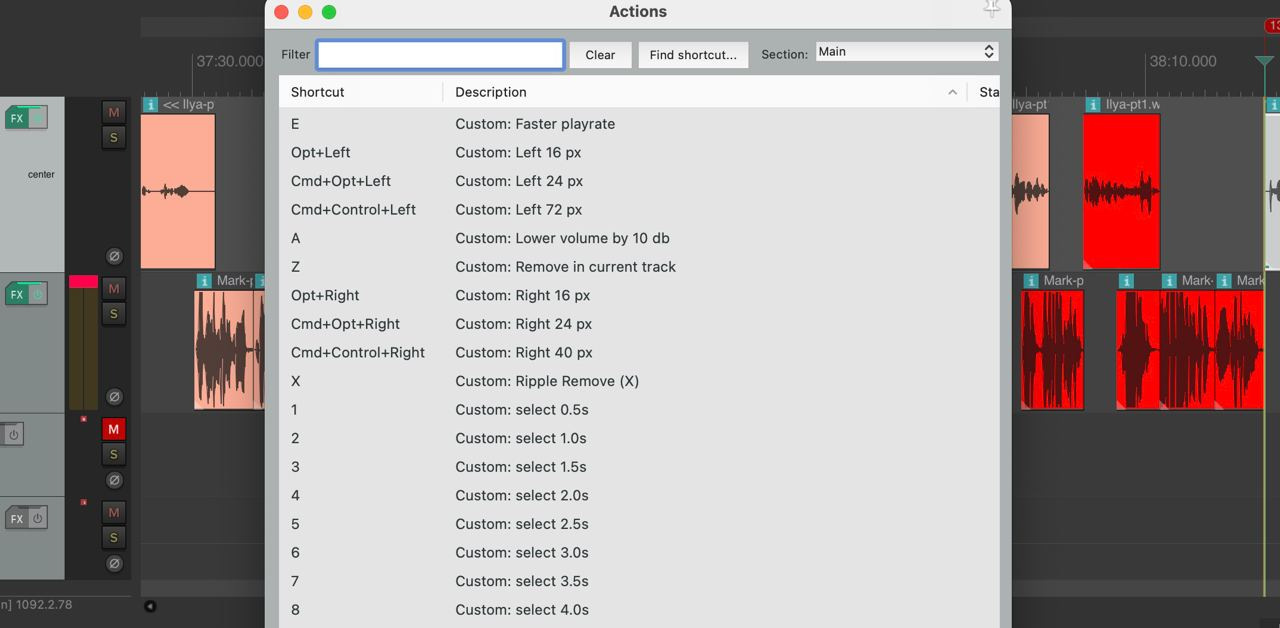Solo the first track
The image size is (1280, 628).
click(114, 138)
